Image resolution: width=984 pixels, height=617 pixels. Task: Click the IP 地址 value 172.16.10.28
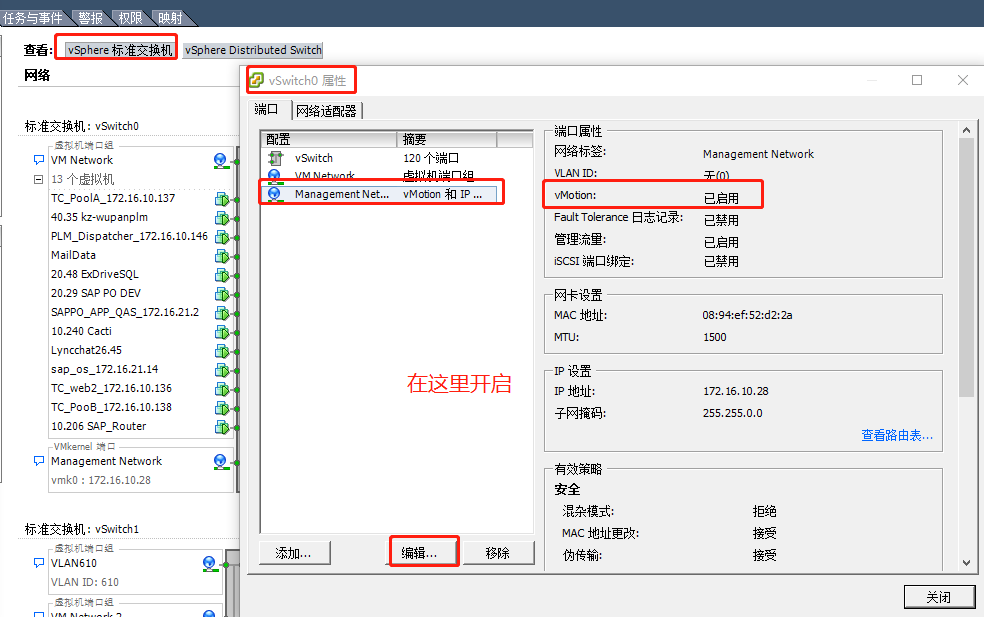pyautogui.click(x=735, y=391)
